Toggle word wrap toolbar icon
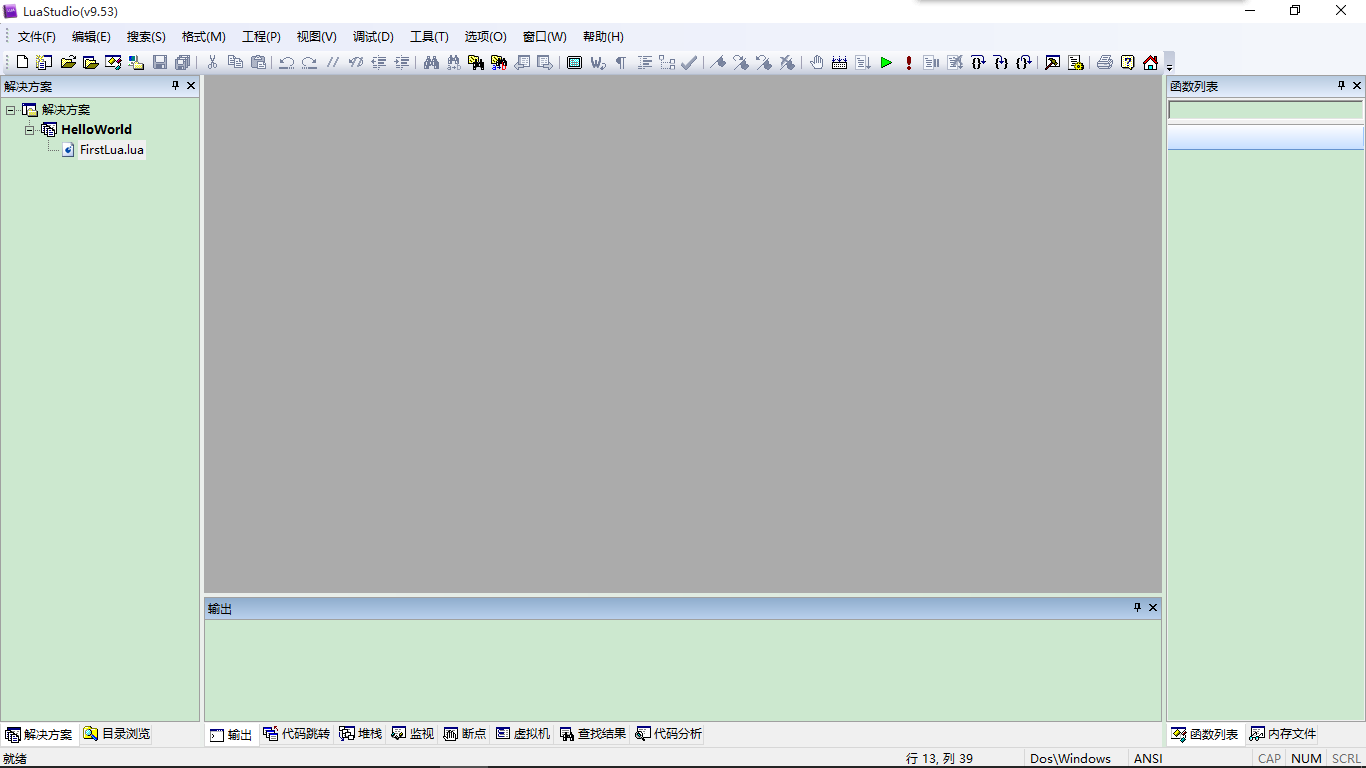This screenshot has height=768, width=1366. pyautogui.click(x=598, y=62)
